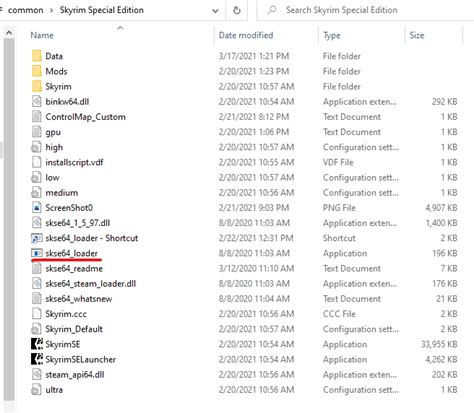Click the skse64_whatsnew document icon
Screen dimensions: 474x413
click(36, 299)
